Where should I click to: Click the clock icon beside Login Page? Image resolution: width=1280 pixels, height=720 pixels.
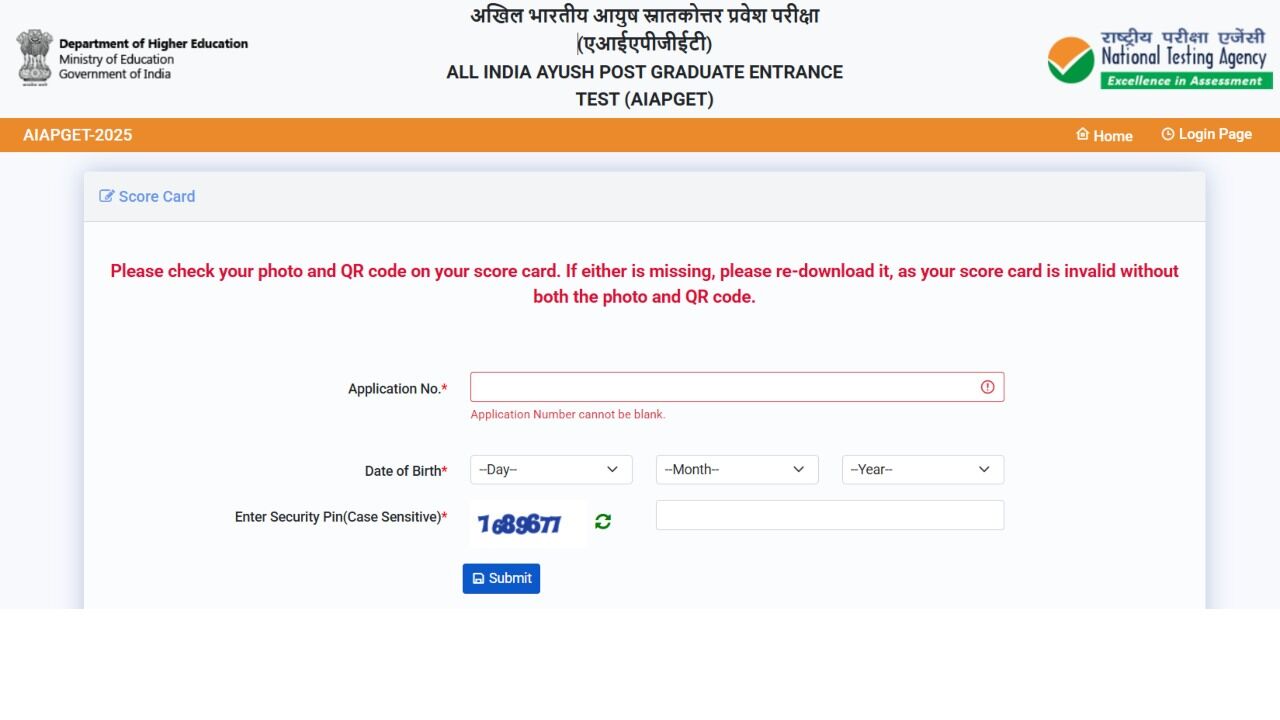[1168, 134]
